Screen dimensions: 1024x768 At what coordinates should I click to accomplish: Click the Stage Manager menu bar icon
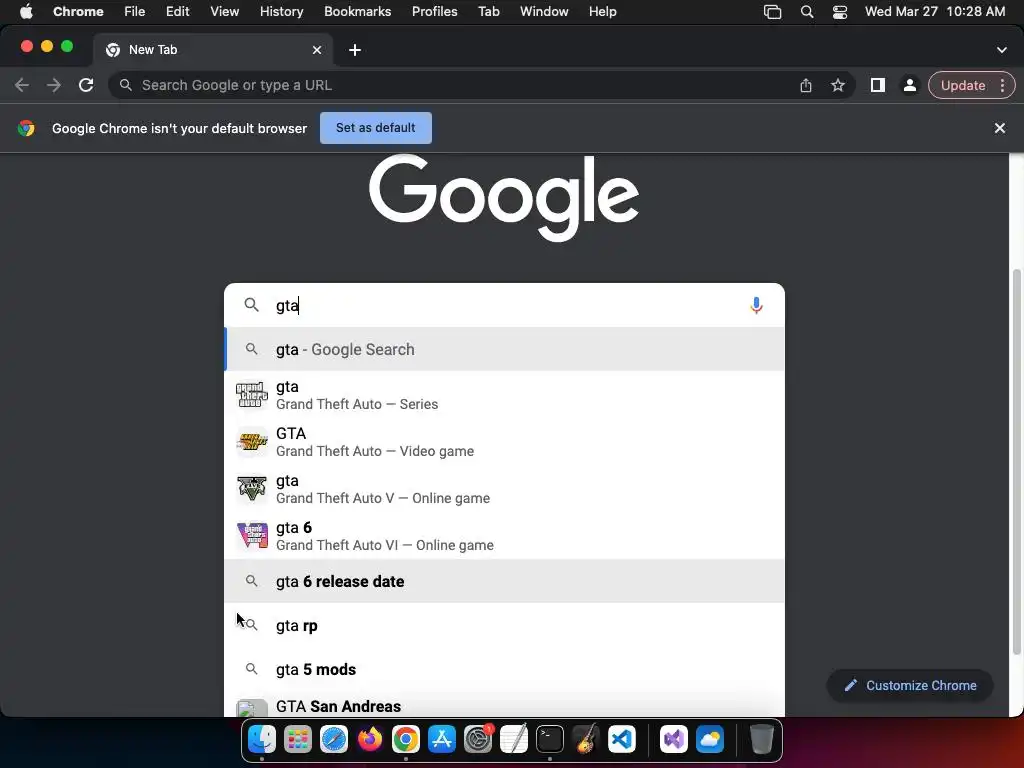pyautogui.click(x=773, y=12)
